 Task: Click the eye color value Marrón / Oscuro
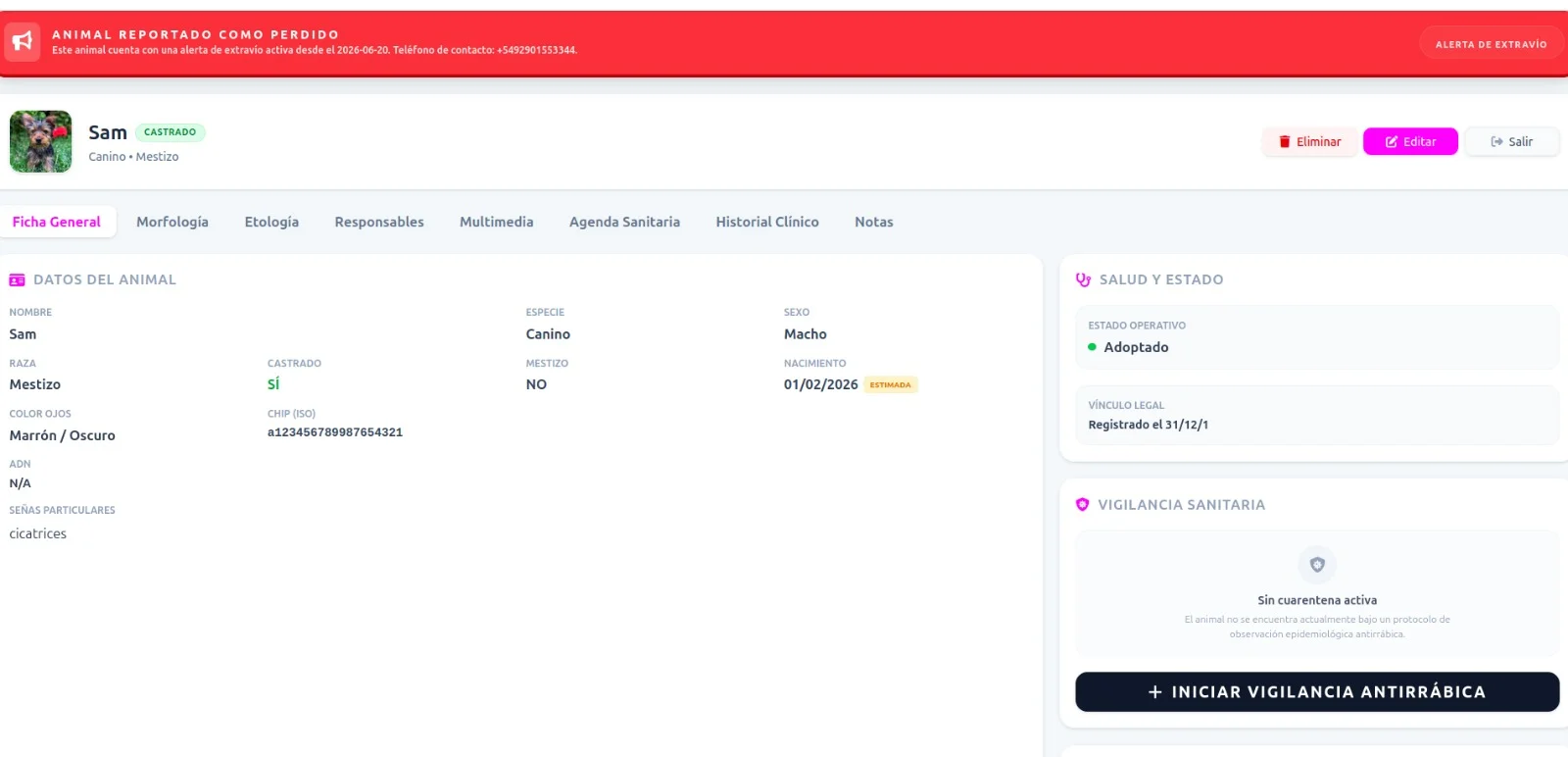tap(62, 435)
